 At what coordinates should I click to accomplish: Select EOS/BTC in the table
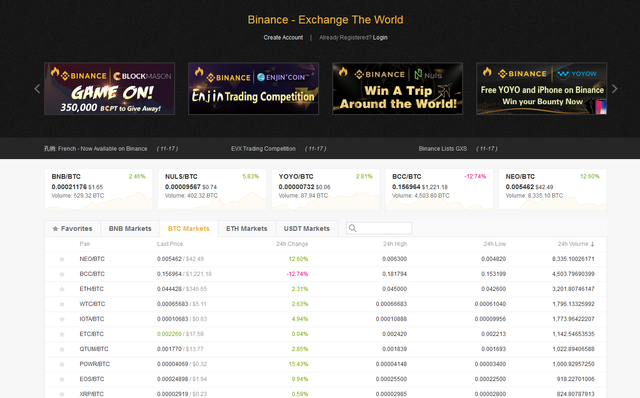click(x=91, y=379)
